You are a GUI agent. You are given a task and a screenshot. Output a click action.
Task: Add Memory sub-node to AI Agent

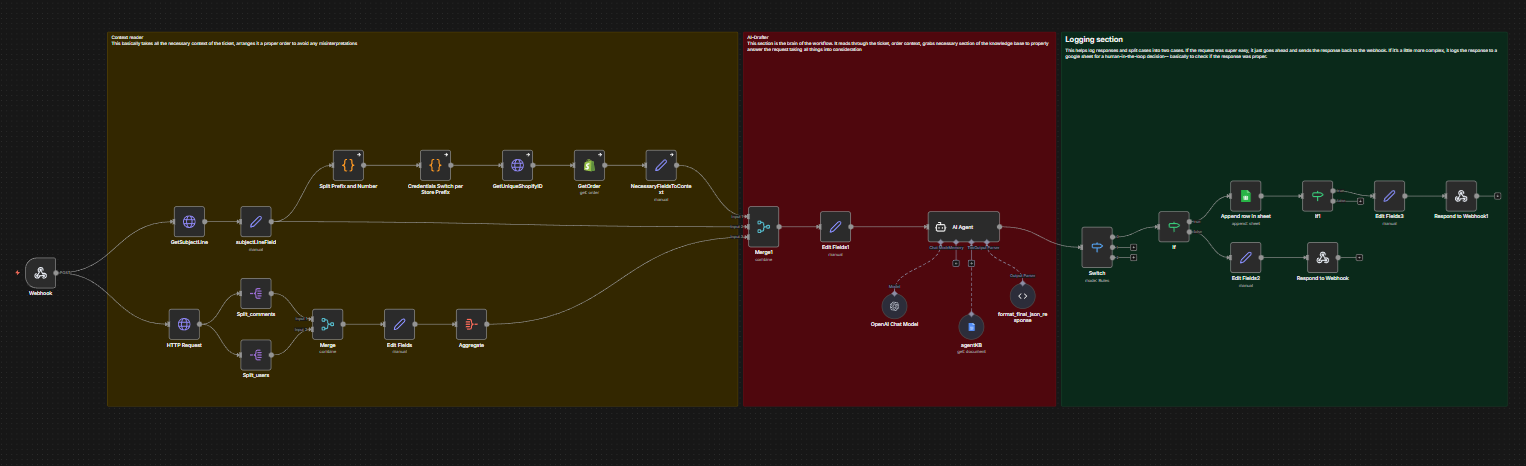[956, 263]
